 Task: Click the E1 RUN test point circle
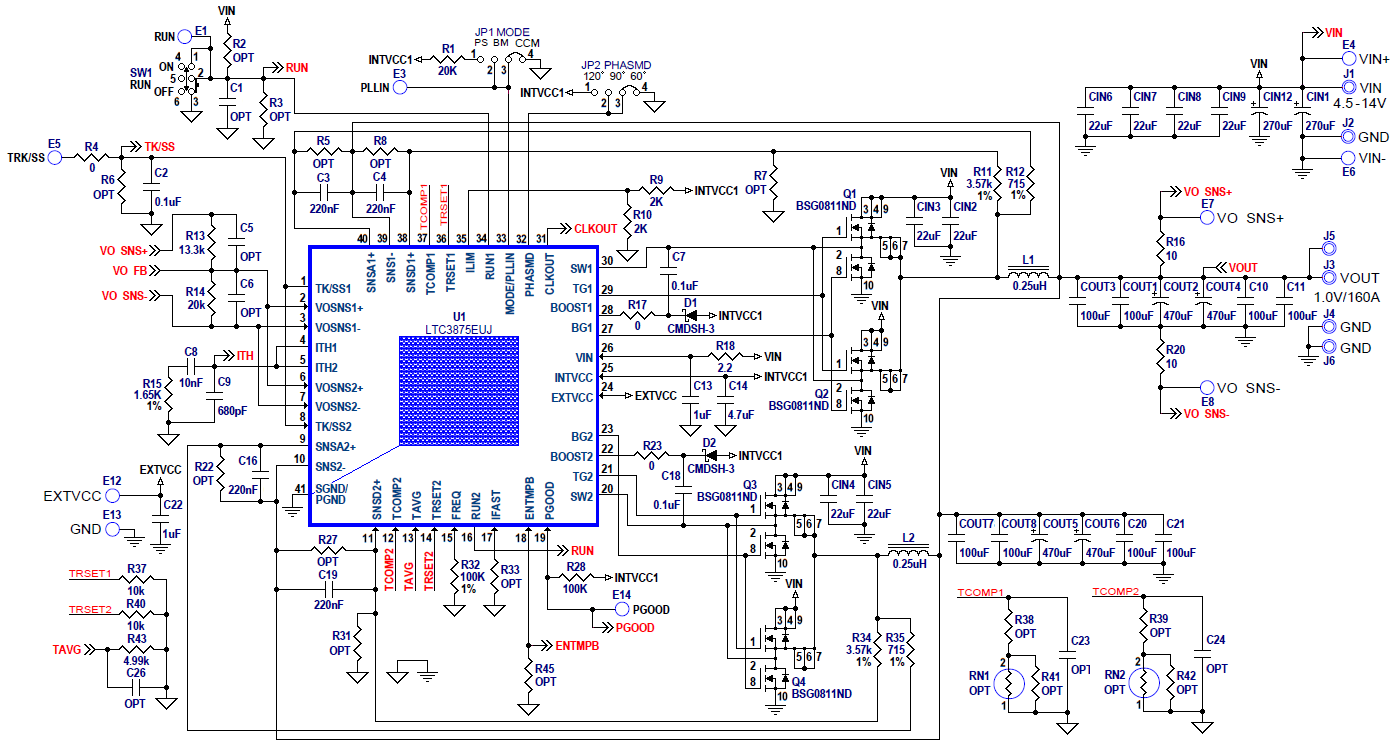187,37
